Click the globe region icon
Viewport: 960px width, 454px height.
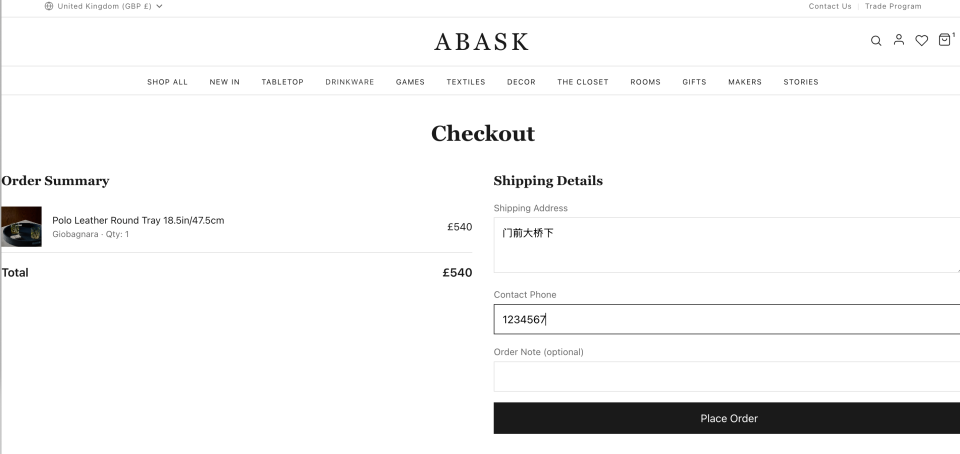[49, 6]
